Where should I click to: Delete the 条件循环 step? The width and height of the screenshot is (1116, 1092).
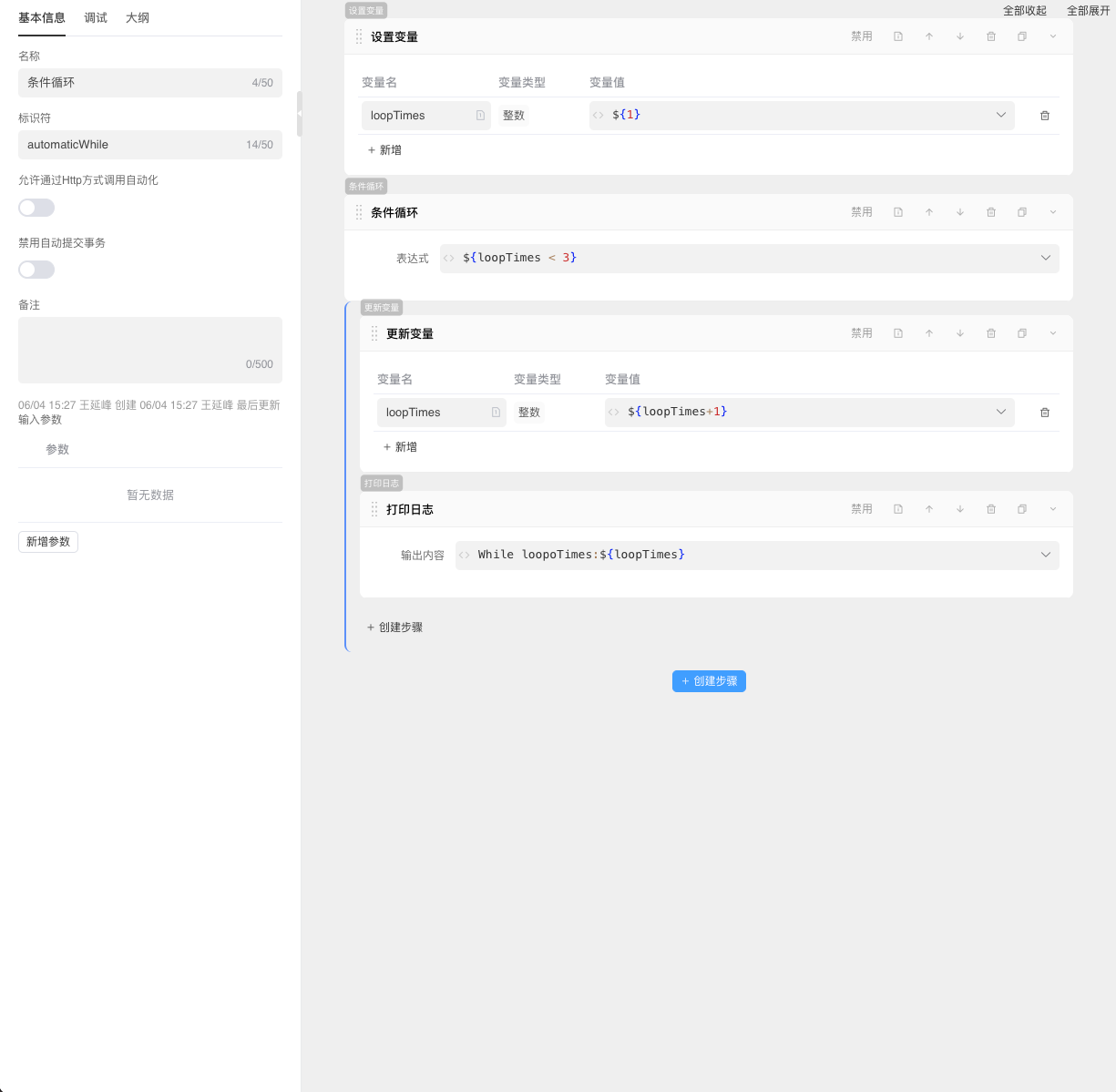pos(991,212)
